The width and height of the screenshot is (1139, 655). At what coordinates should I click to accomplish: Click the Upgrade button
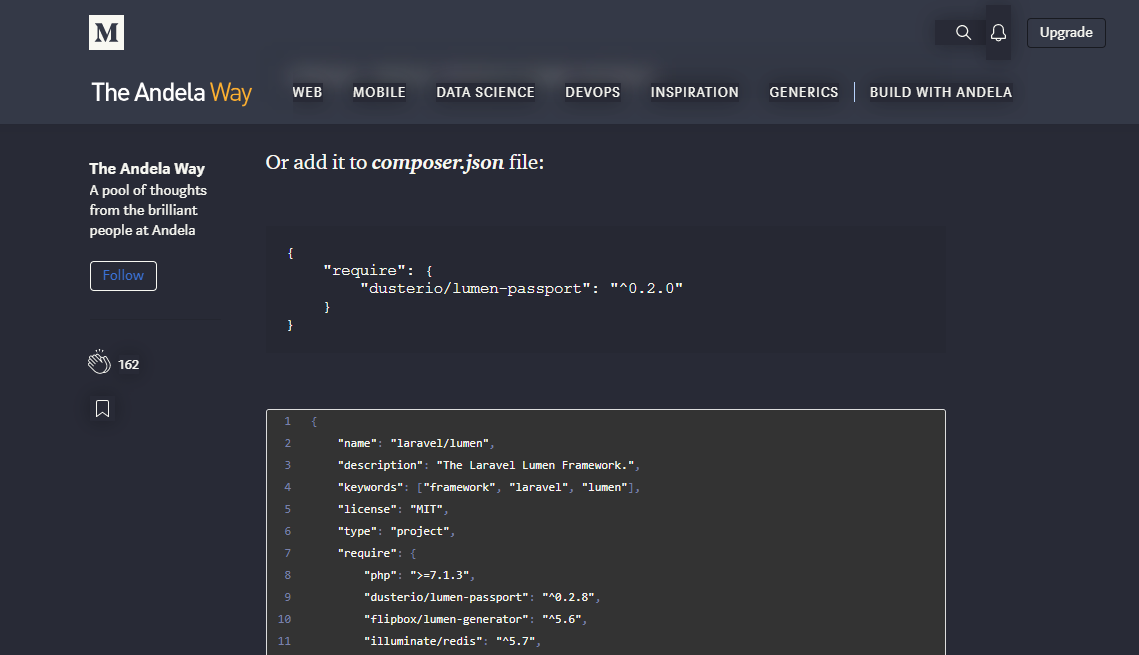click(x=1066, y=32)
